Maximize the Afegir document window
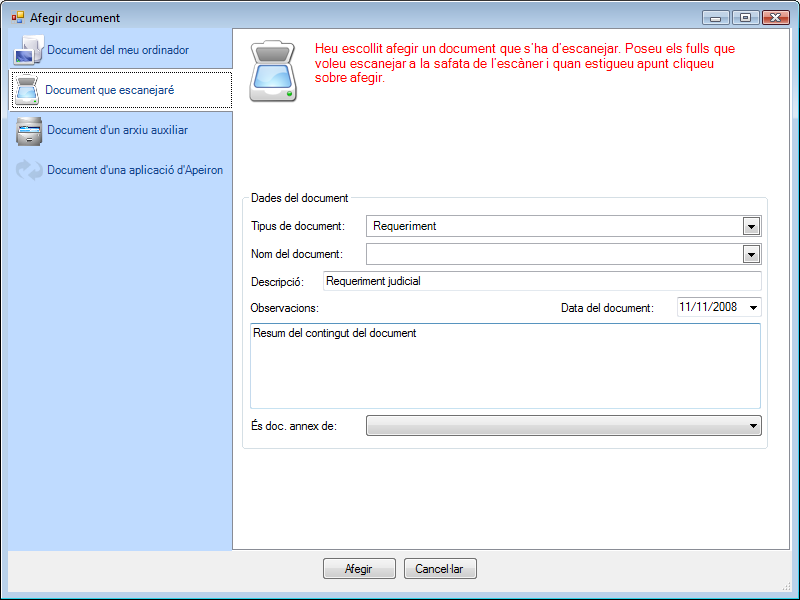Viewport: 800px width, 600px height. pyautogui.click(x=745, y=18)
